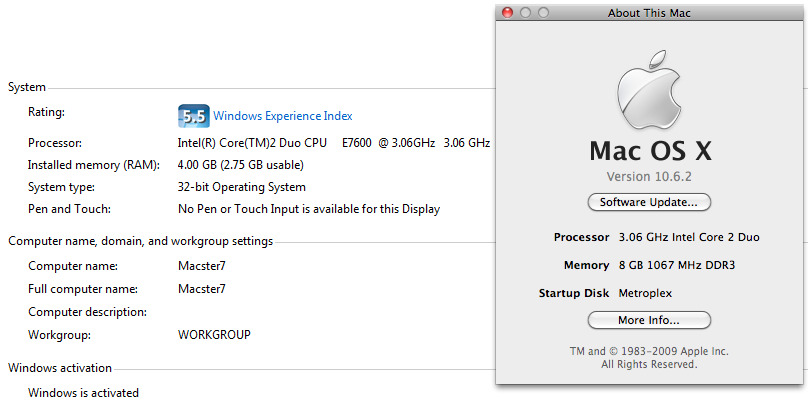
Task: Click the full computer name value Macster7
Action: (x=201, y=289)
